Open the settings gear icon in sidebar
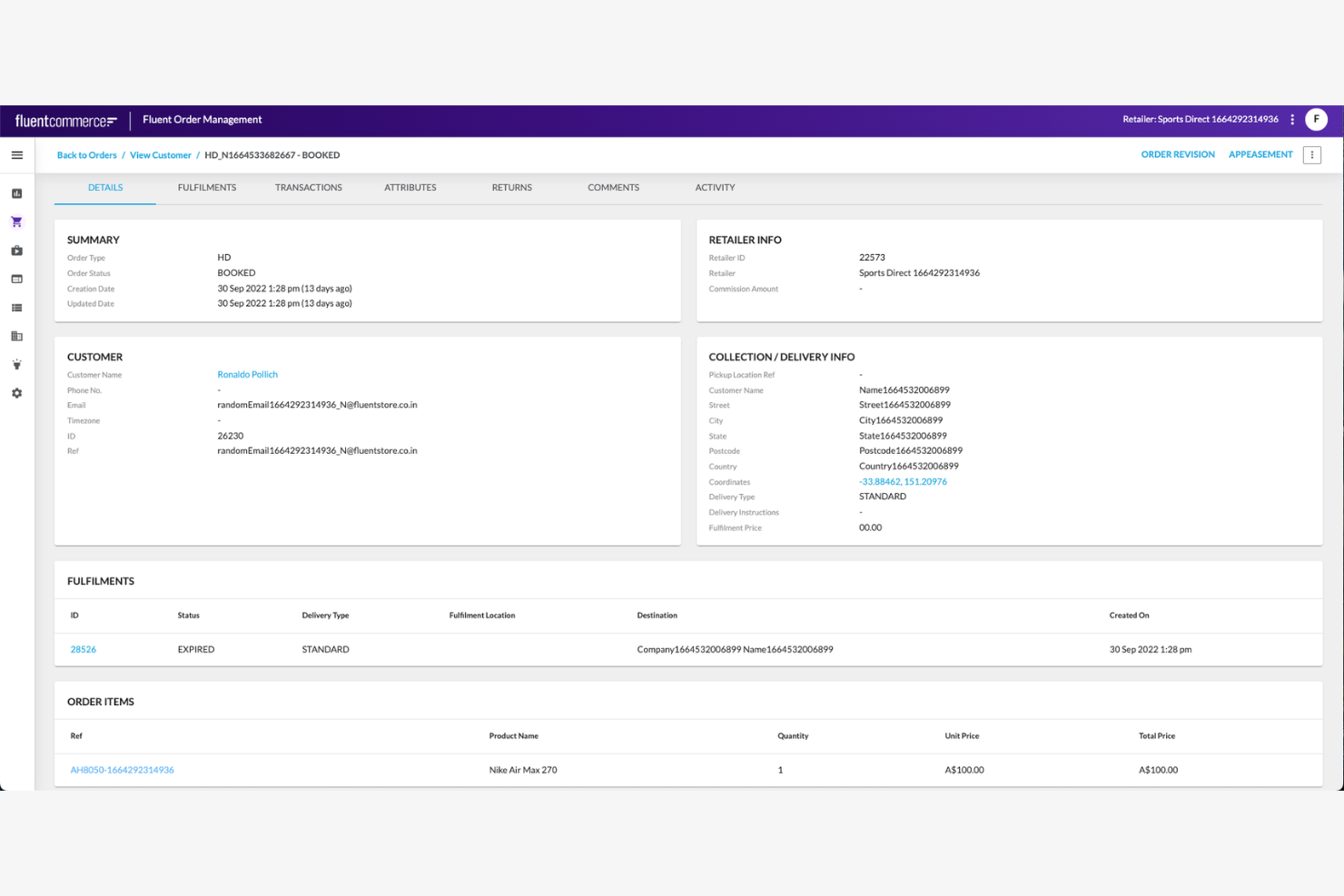The image size is (1344, 896). (16, 393)
